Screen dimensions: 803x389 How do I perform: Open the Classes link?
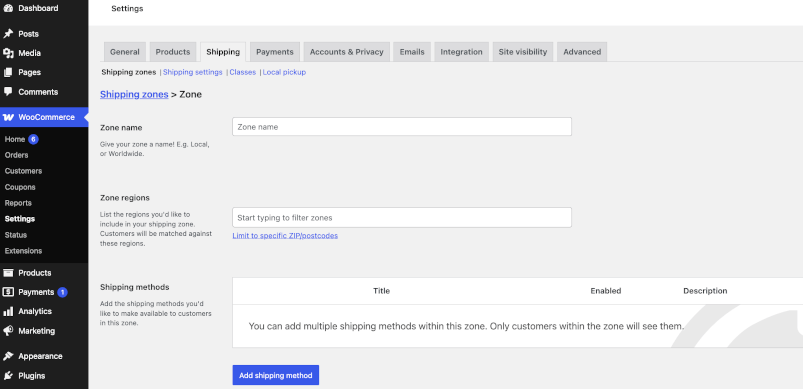[243, 72]
